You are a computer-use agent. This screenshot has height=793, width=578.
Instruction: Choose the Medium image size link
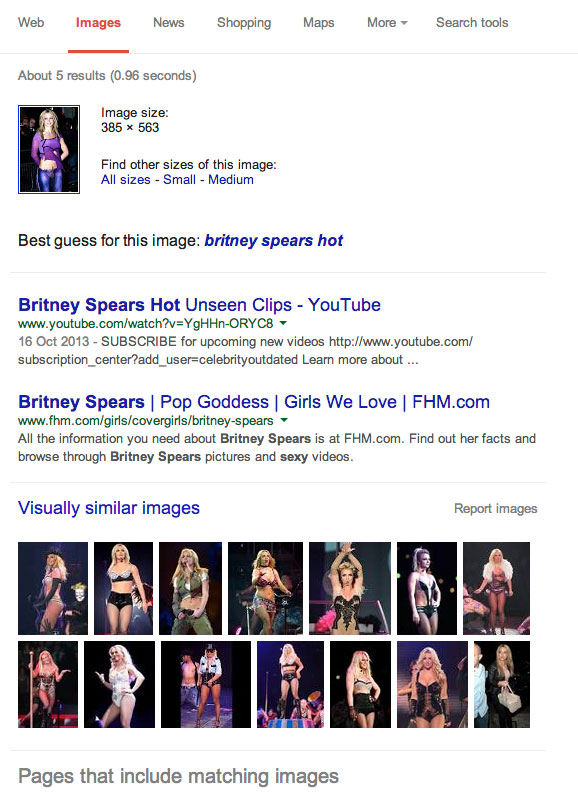click(231, 180)
